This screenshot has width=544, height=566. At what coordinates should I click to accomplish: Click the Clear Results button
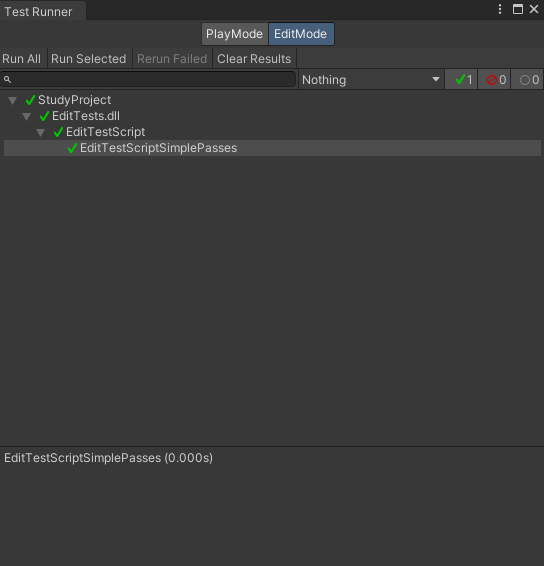coord(254,59)
